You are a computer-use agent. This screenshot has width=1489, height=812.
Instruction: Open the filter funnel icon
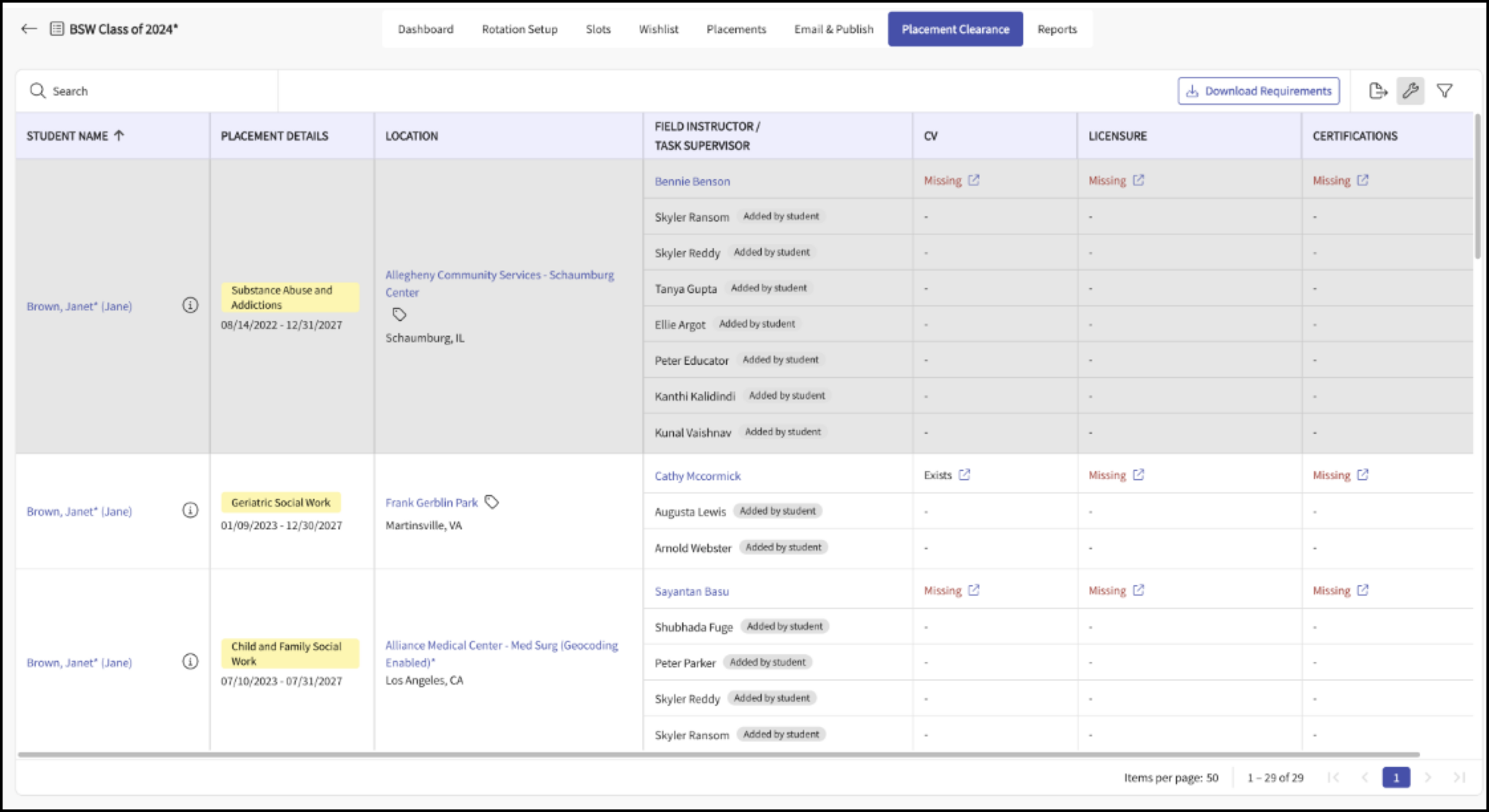(x=1445, y=91)
